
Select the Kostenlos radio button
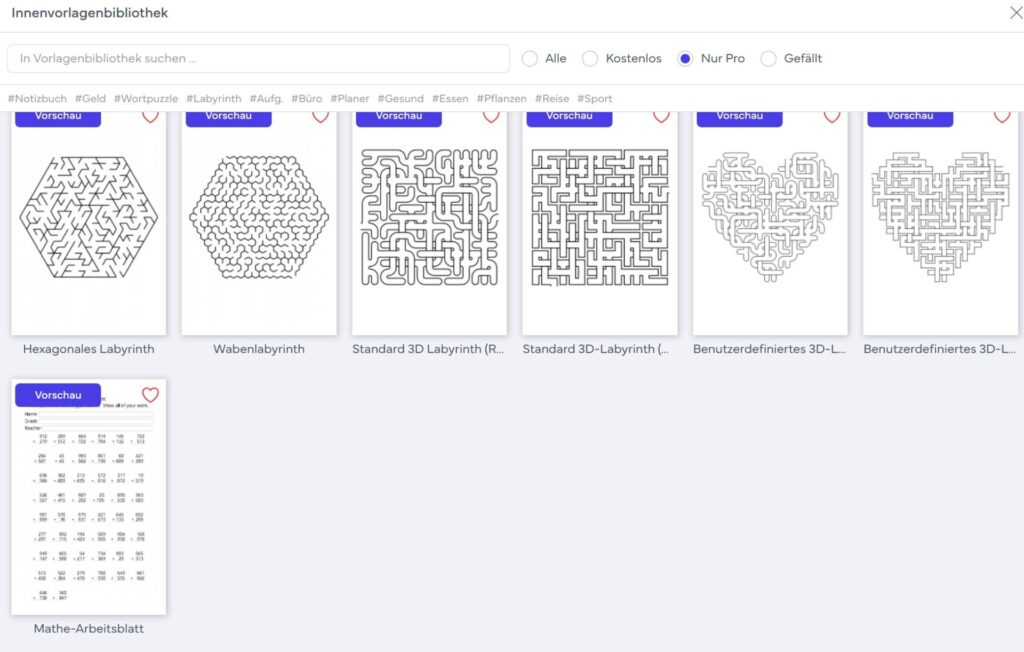[x=590, y=59]
